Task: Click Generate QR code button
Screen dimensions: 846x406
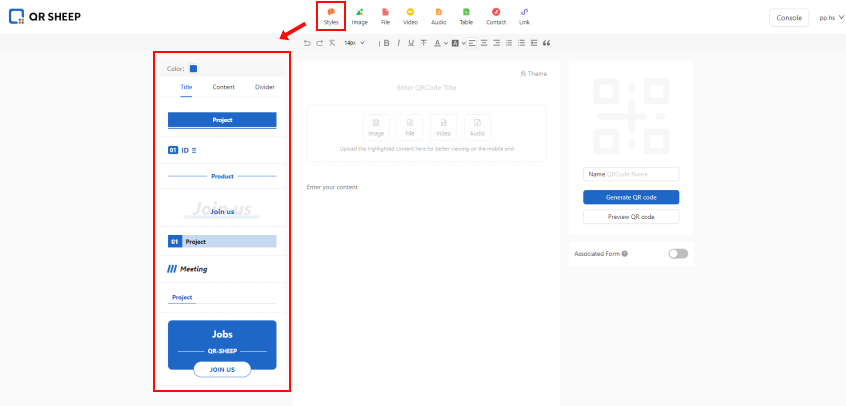Action: (631, 197)
